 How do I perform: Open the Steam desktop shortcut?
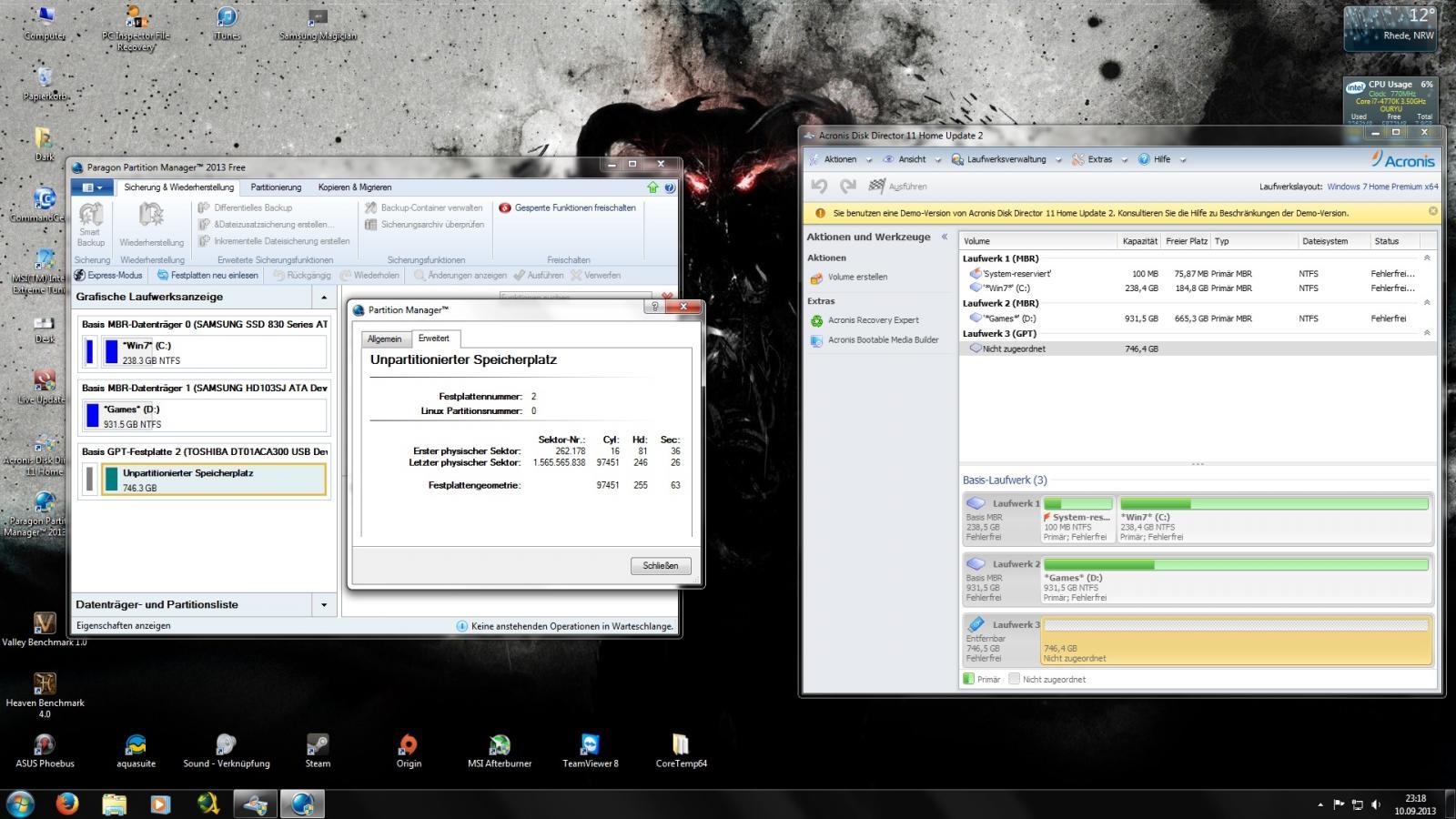point(318,750)
